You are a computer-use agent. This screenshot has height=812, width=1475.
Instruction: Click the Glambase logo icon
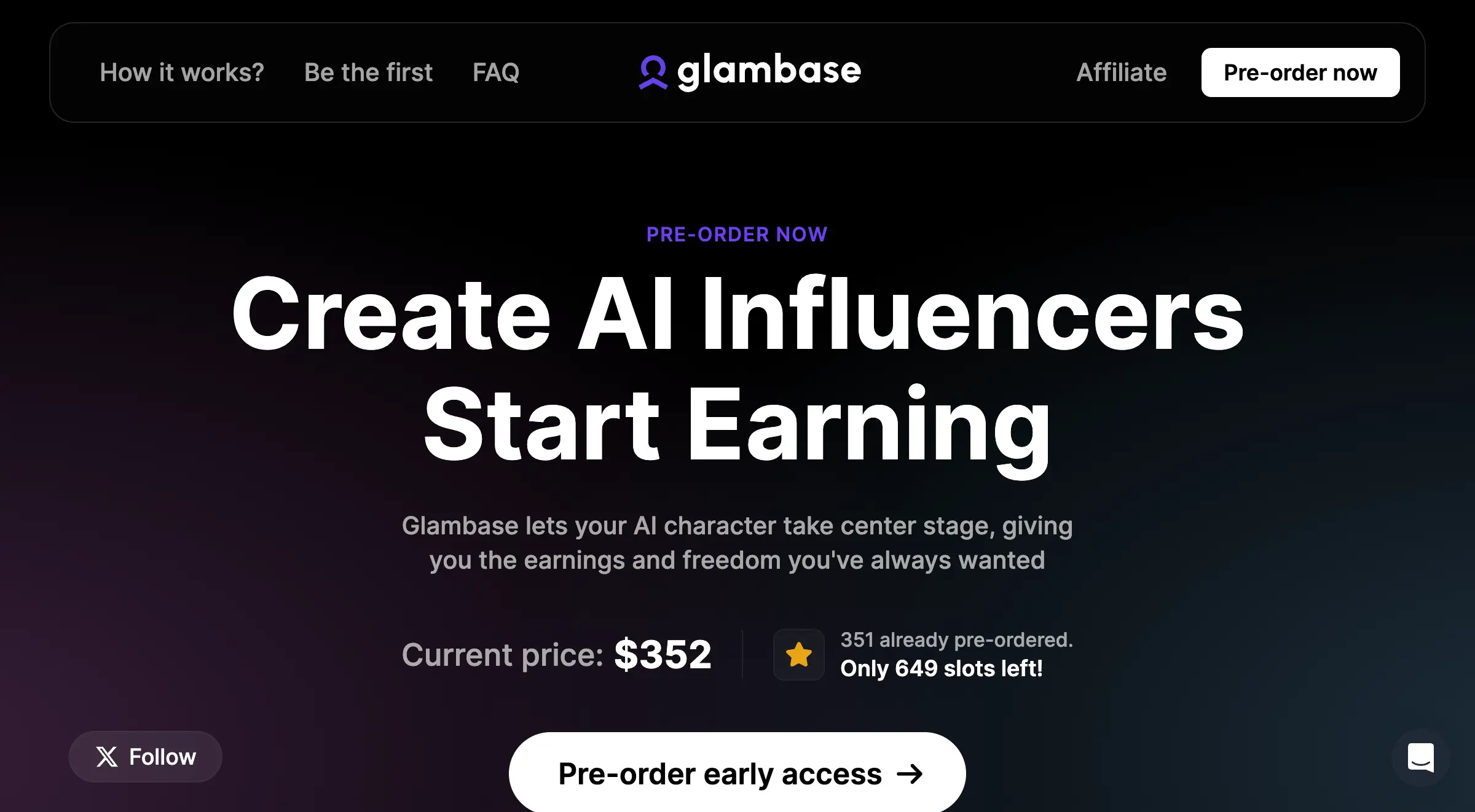pos(650,72)
